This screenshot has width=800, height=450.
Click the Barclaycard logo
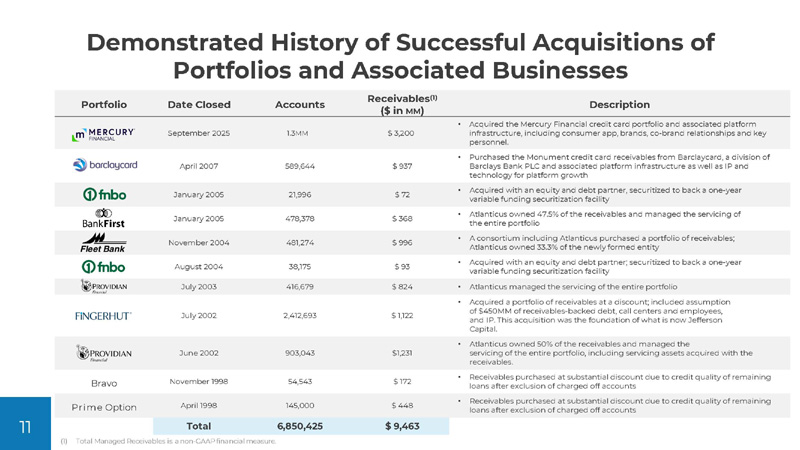(x=104, y=165)
